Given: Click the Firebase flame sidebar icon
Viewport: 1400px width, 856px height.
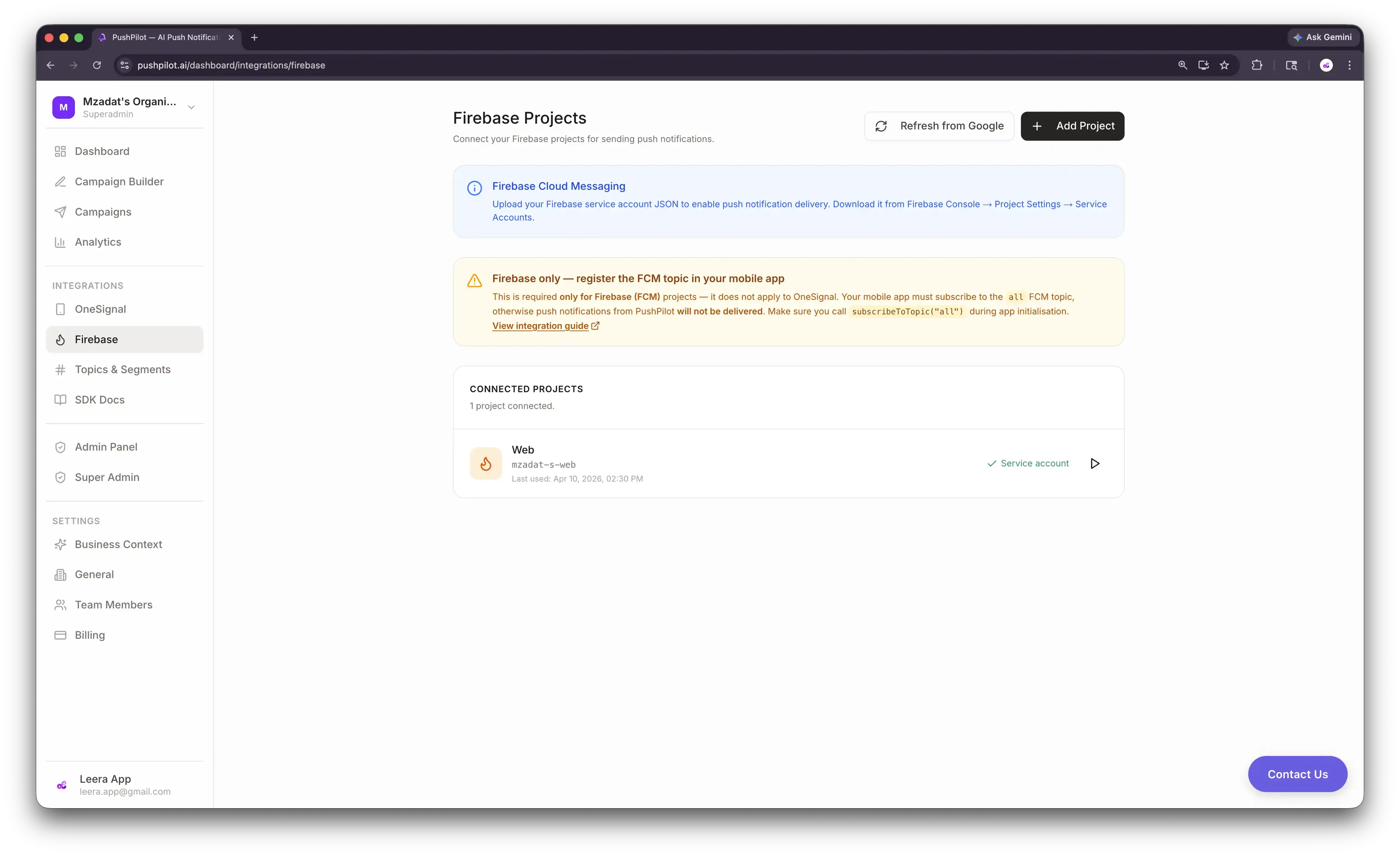Looking at the screenshot, I should [x=60, y=339].
